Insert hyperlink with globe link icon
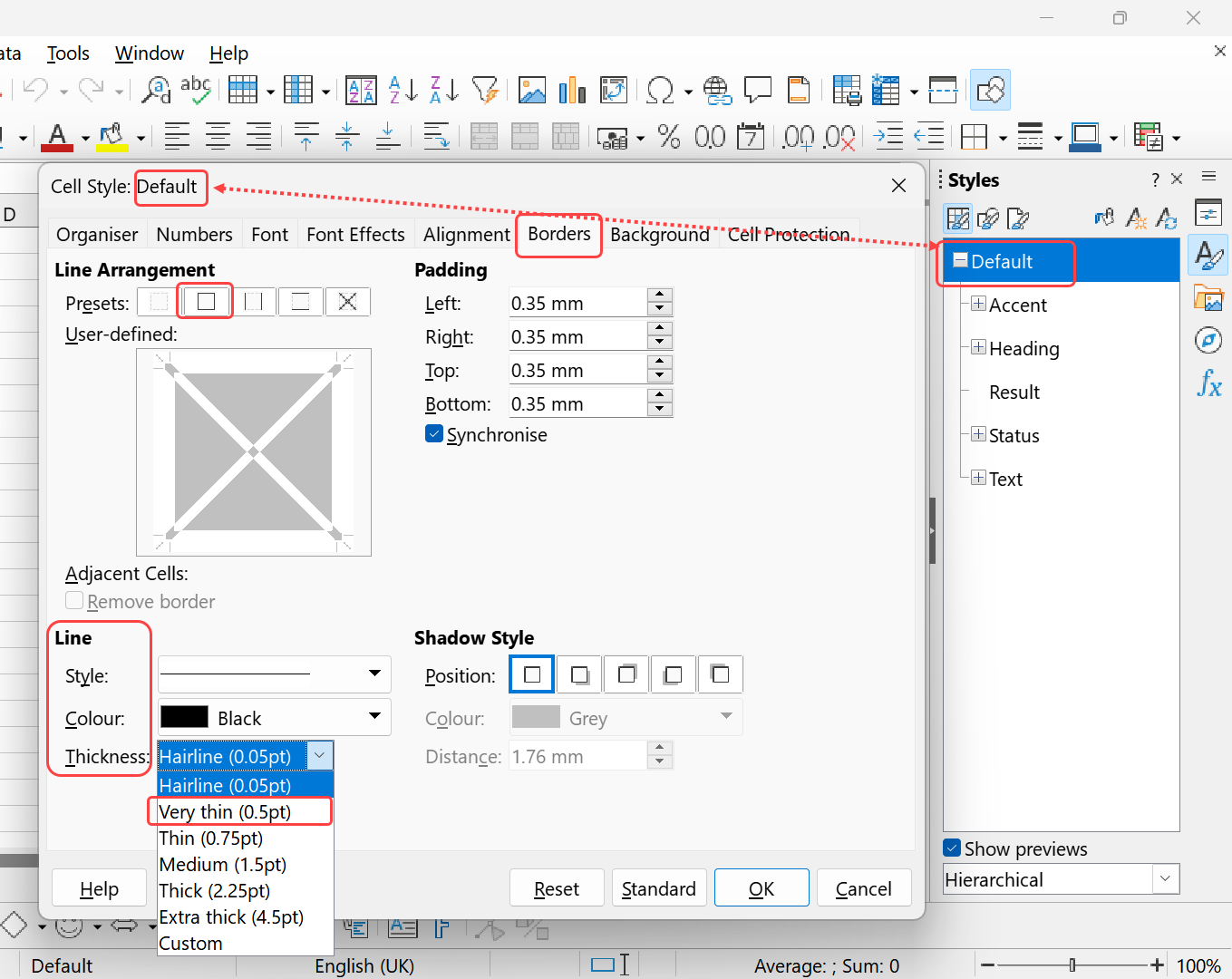 coord(717,90)
